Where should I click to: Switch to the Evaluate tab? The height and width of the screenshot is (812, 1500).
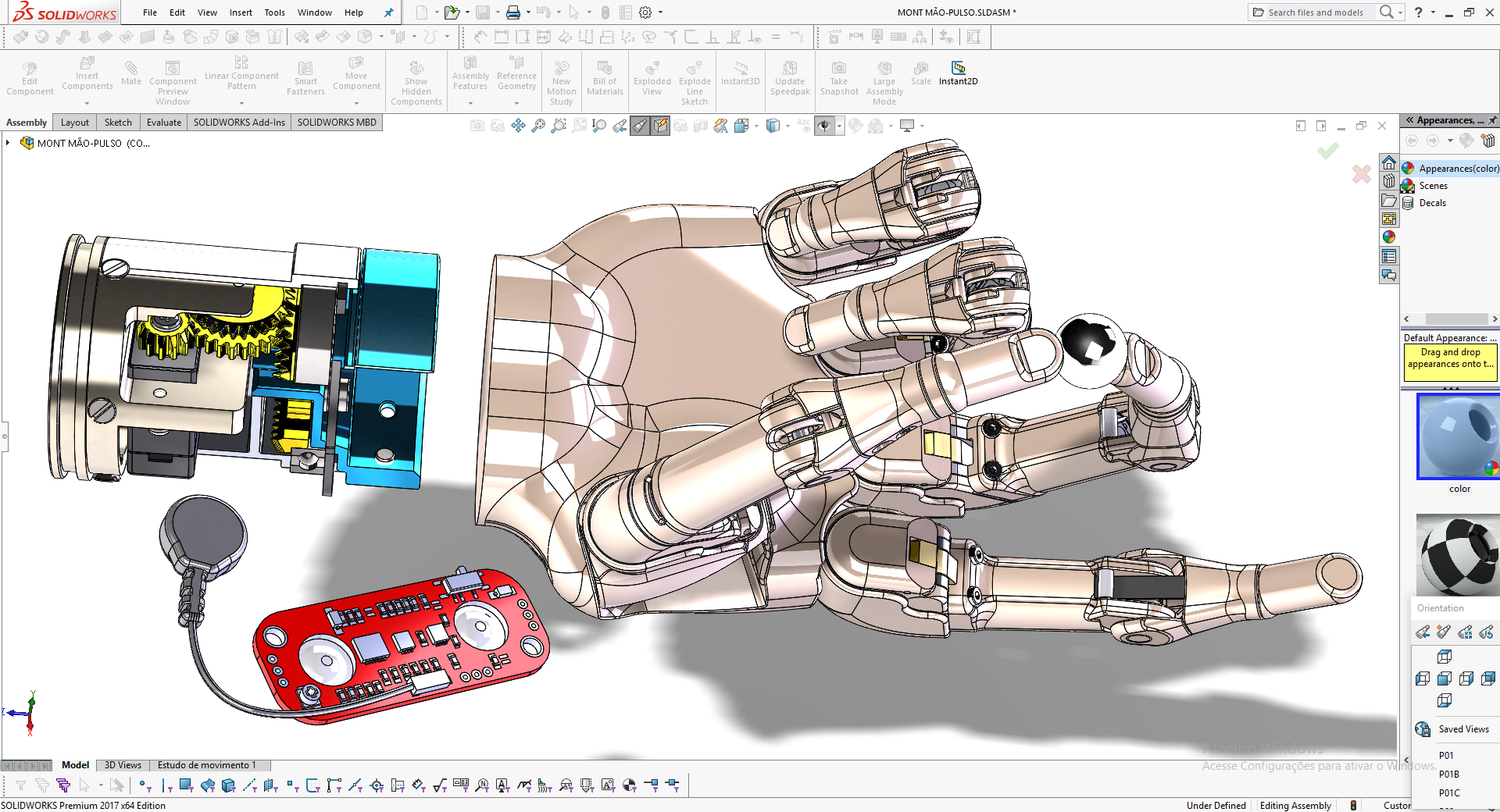[163, 122]
